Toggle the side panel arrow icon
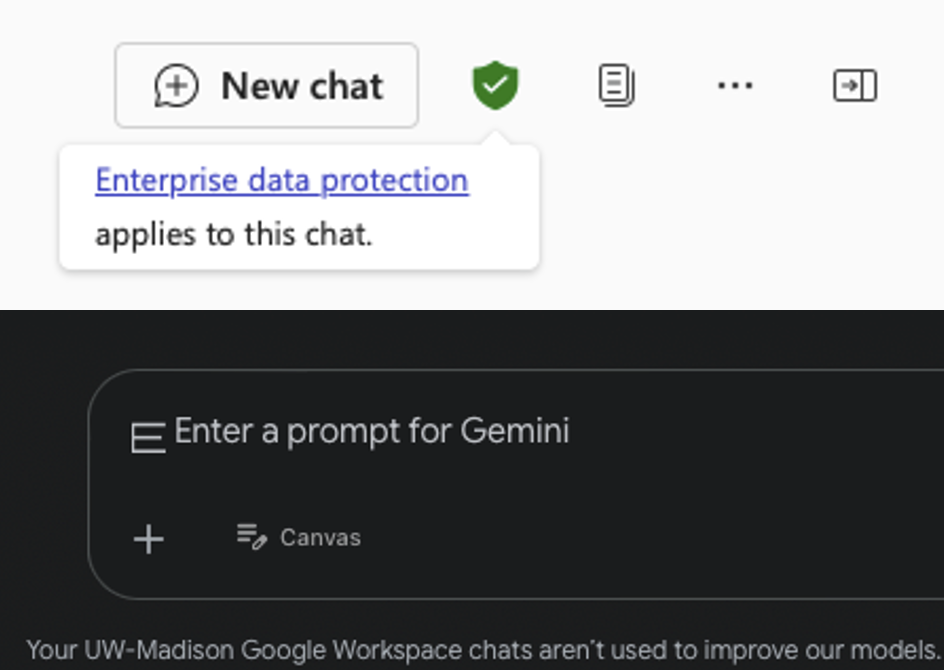The height and width of the screenshot is (670, 944). (855, 86)
